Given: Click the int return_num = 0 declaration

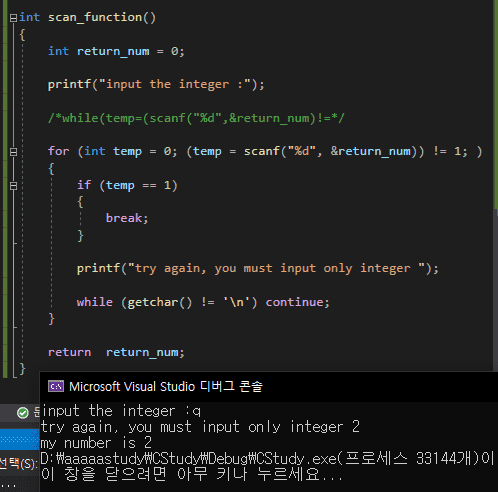Looking at the screenshot, I should [x=116, y=51].
